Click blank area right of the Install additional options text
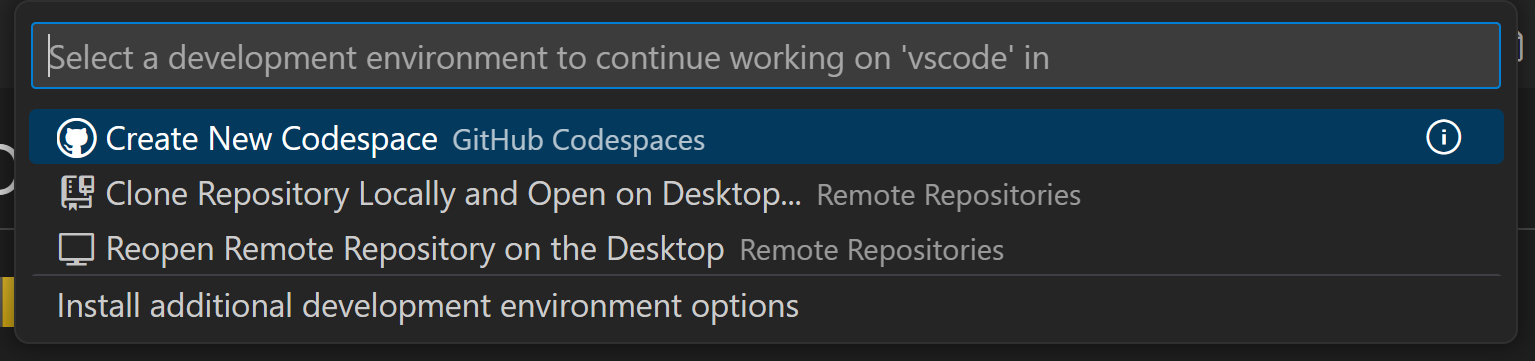1535x361 pixels. [x=1150, y=305]
